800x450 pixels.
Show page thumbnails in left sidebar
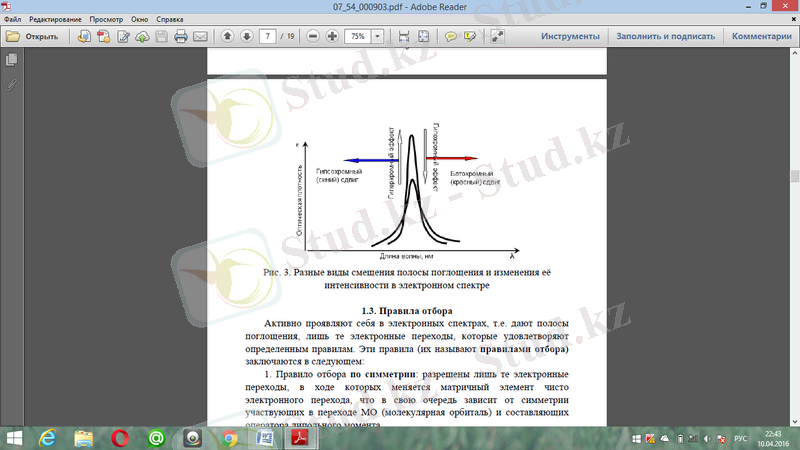[11, 60]
